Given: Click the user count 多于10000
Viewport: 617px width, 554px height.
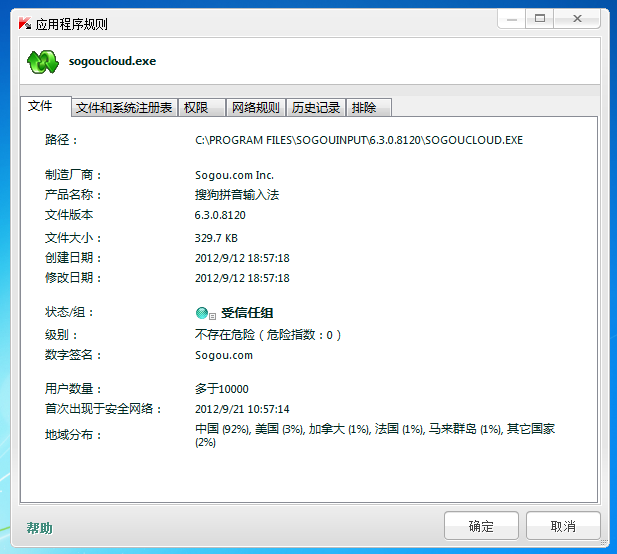Looking at the screenshot, I should [x=222, y=389].
